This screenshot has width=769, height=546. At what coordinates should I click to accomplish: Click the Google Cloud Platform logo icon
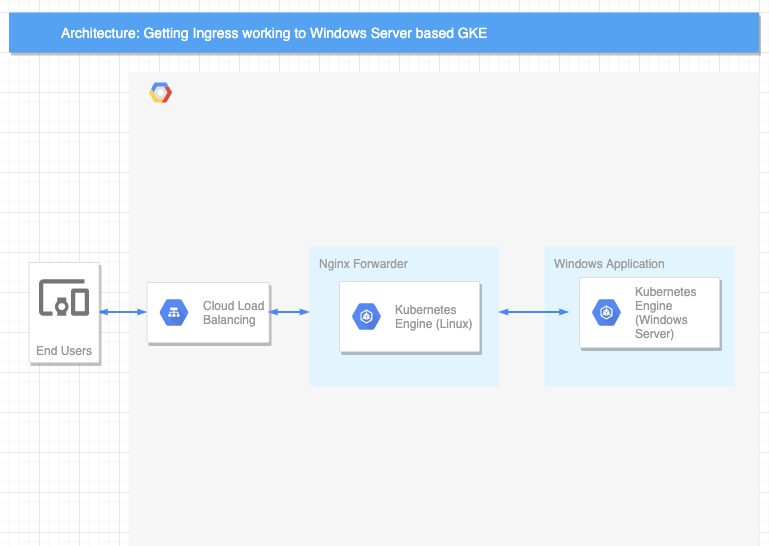(161, 93)
